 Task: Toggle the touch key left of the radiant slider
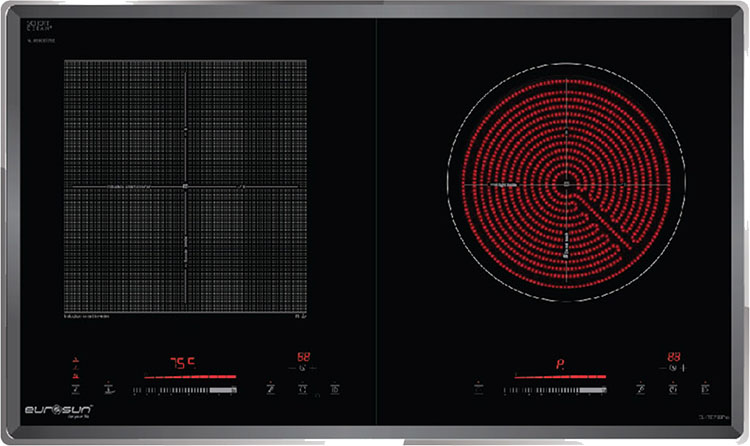479,387
